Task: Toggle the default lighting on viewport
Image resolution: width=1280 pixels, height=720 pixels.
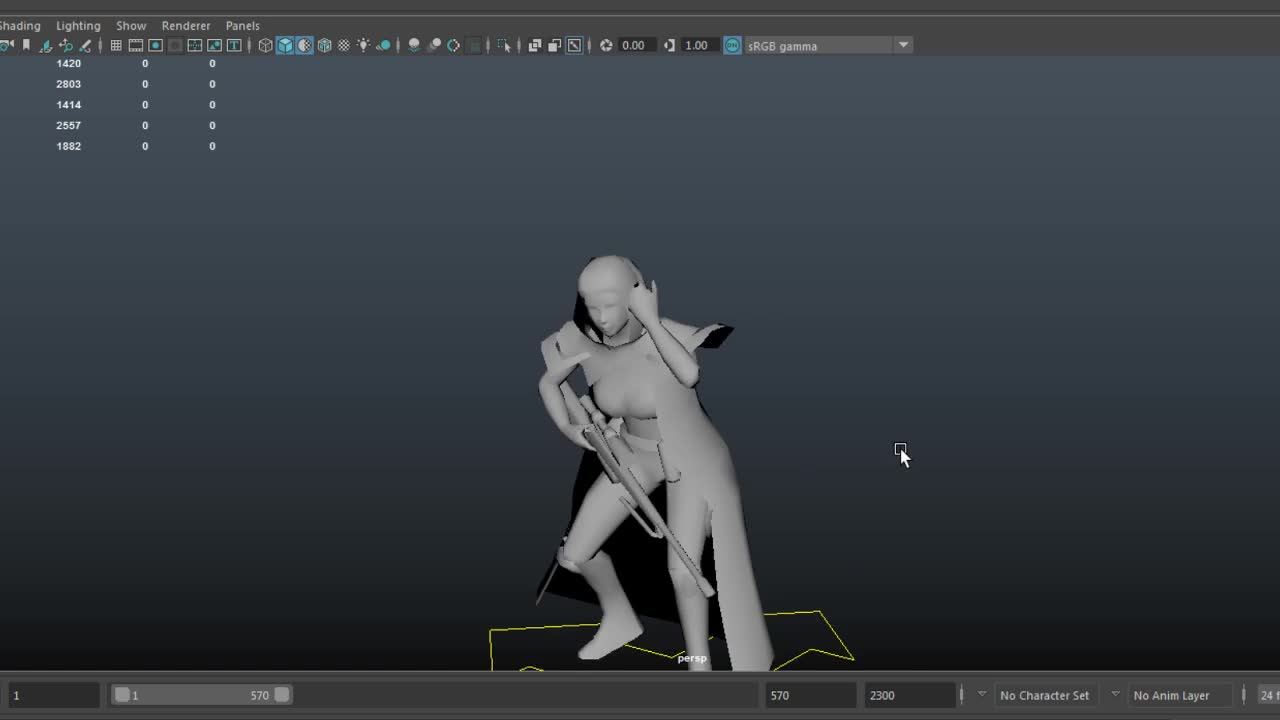Action: coord(363,45)
